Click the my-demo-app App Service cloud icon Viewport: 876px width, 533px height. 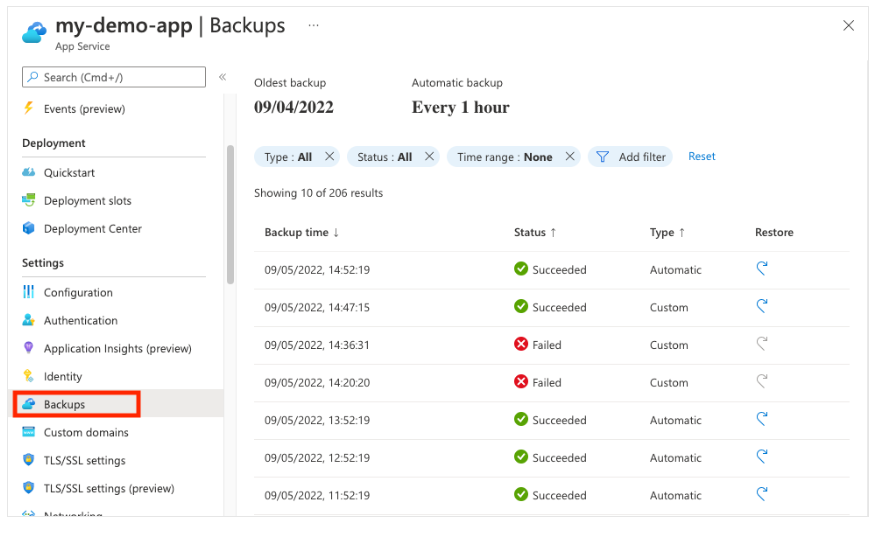tap(34, 32)
